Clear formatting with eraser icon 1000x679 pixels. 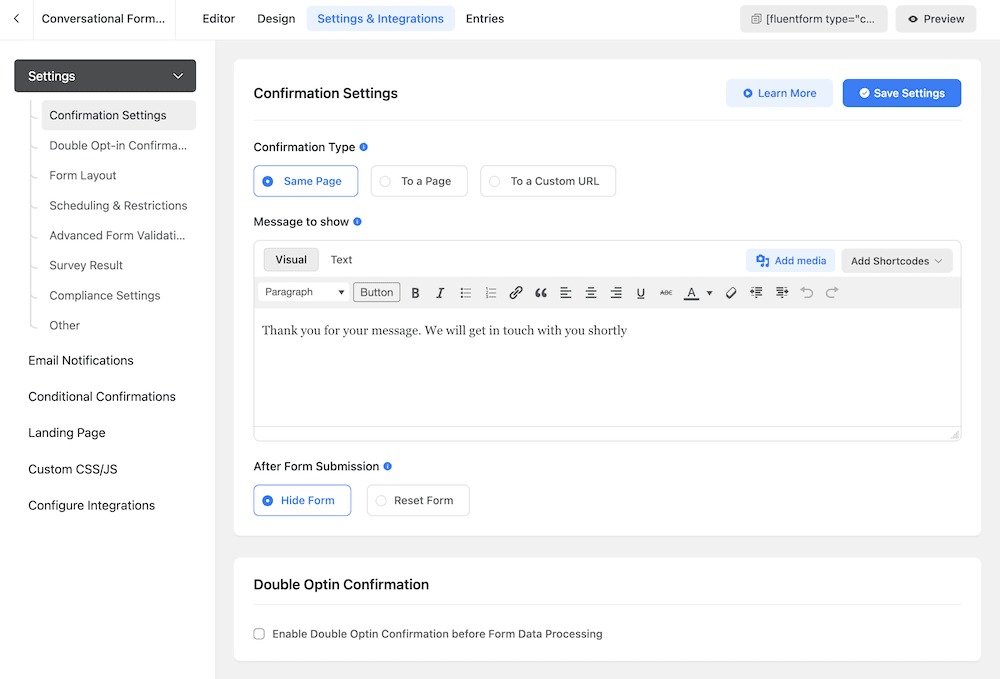click(731, 293)
